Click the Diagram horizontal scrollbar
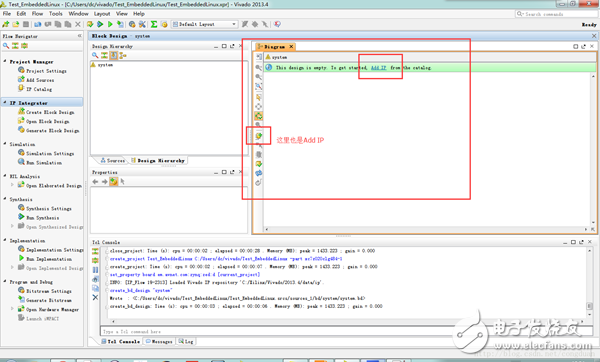 (426, 229)
